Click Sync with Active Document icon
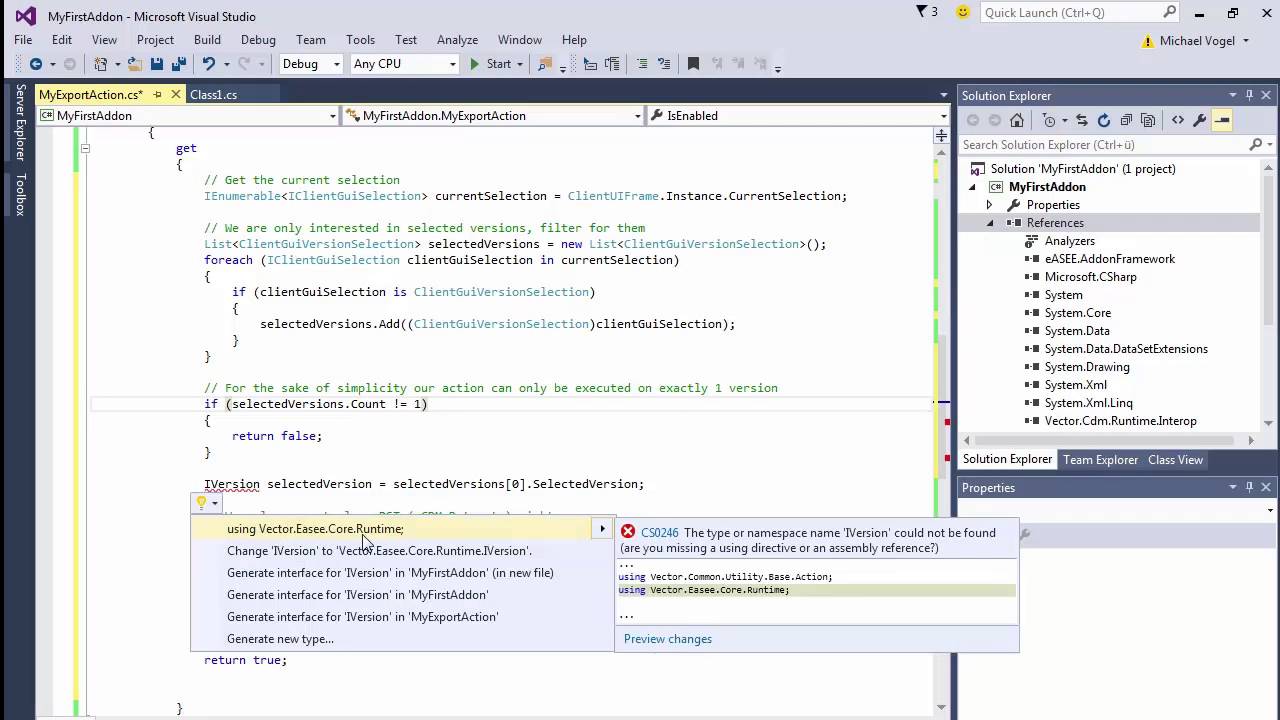Image resolution: width=1280 pixels, height=720 pixels. pos(1082,120)
